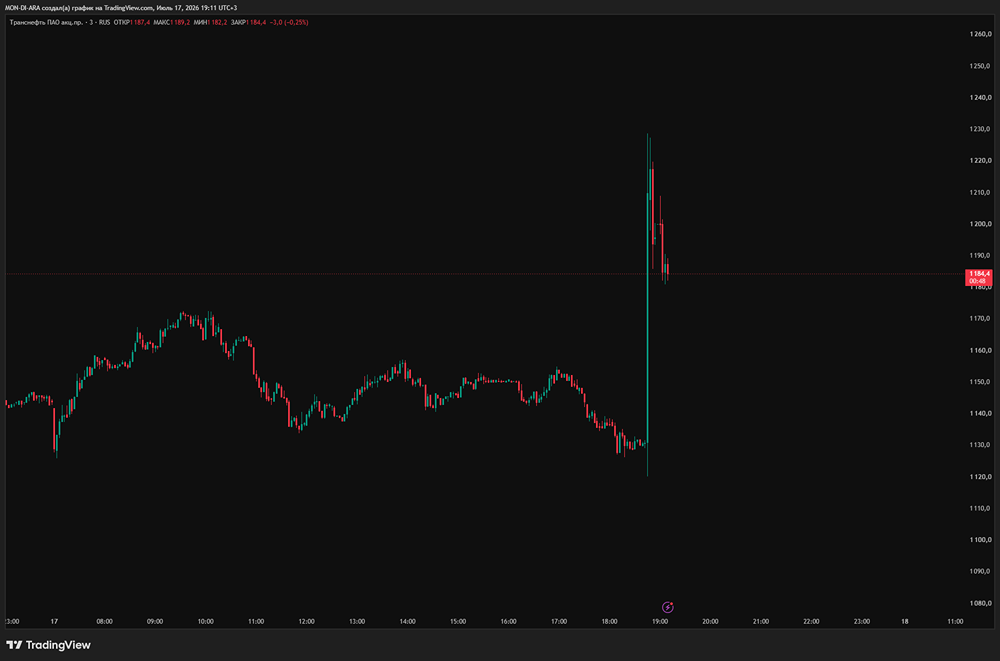Click the МИН 1182,2 low value
The image size is (1000, 661).
(210, 22)
